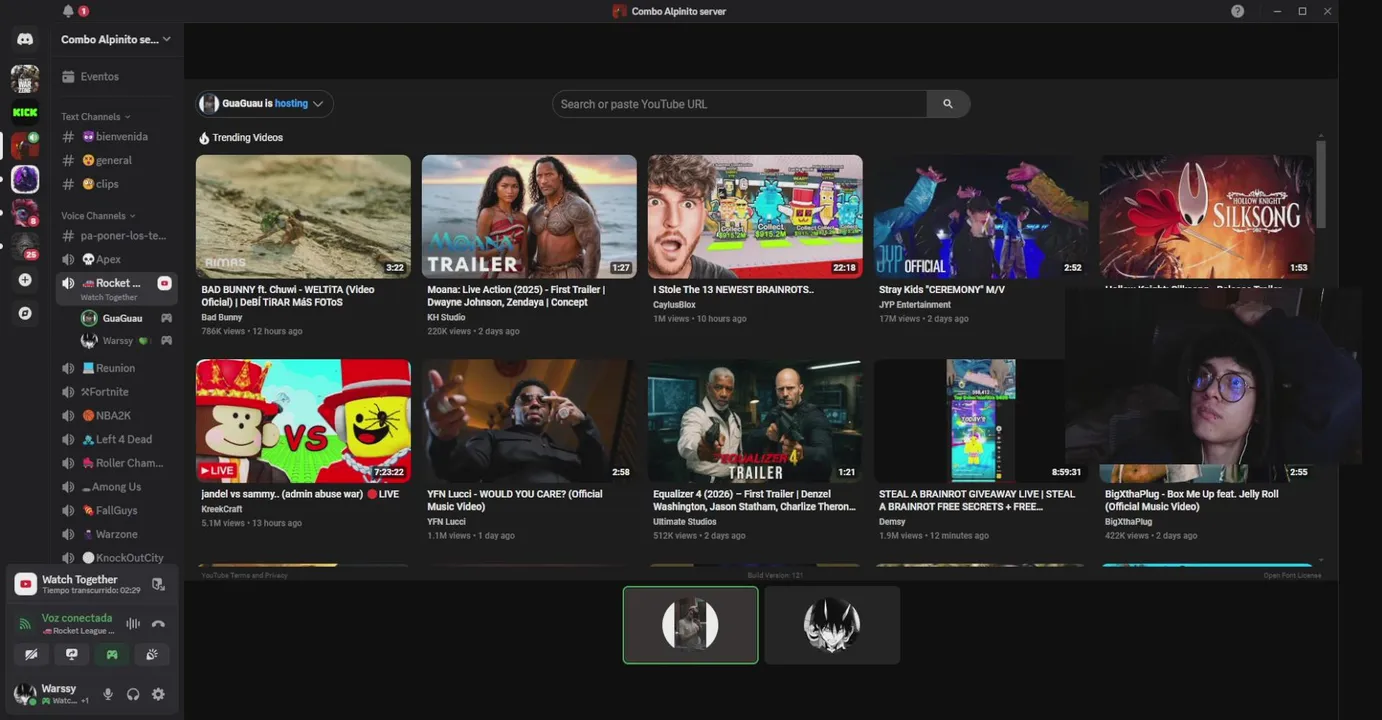Click the controller icon next to GuaGuau
This screenshot has height=720, width=1382.
166,318
